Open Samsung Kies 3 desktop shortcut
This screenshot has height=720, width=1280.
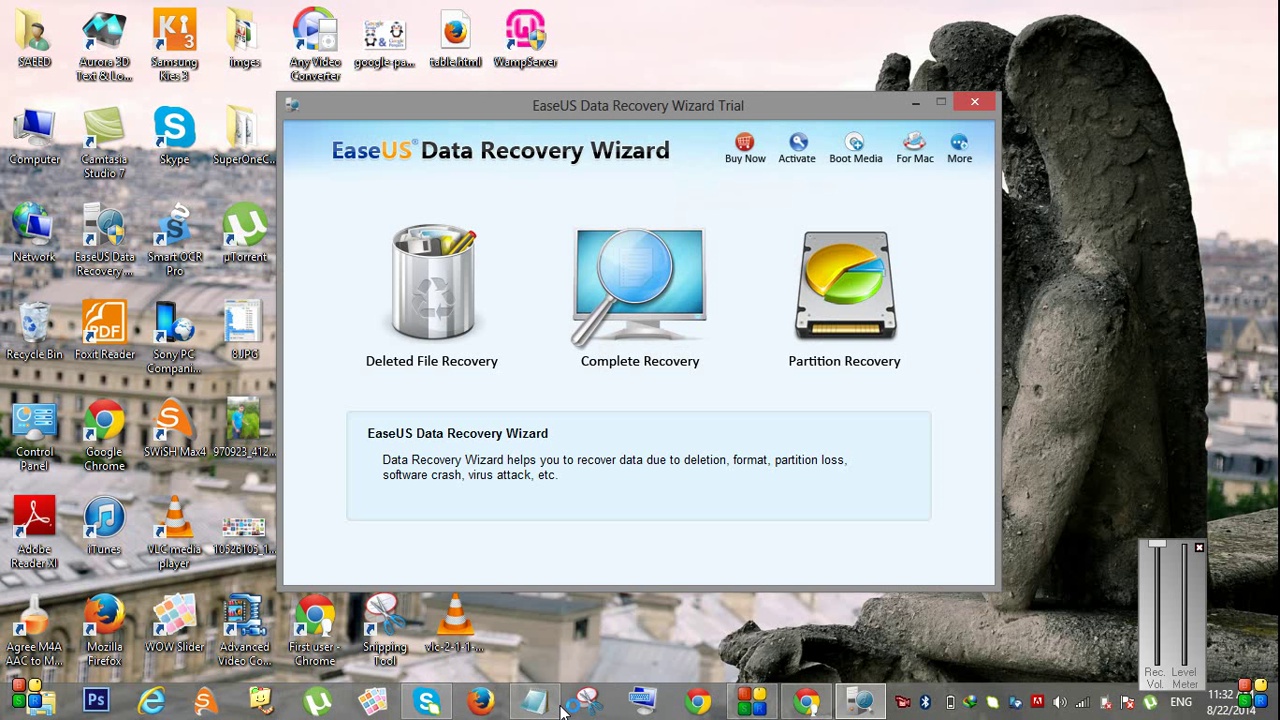coord(174,46)
